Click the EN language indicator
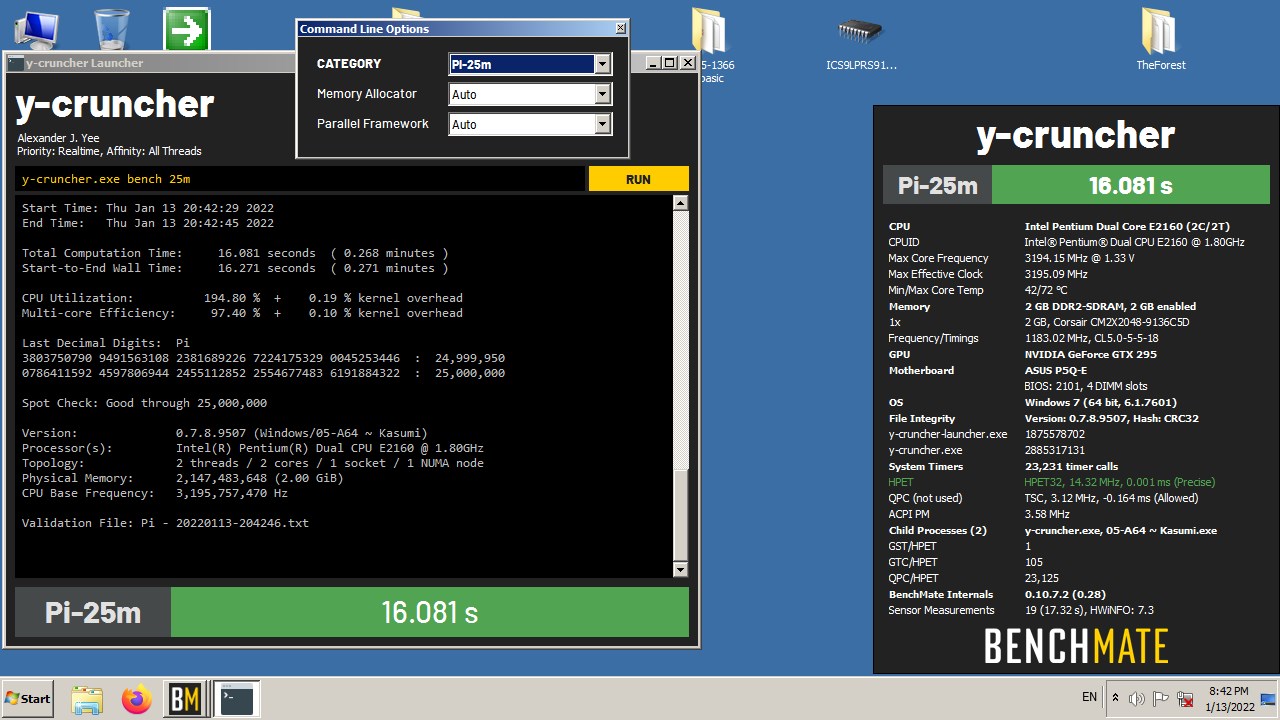1280x720 pixels. [x=1089, y=697]
